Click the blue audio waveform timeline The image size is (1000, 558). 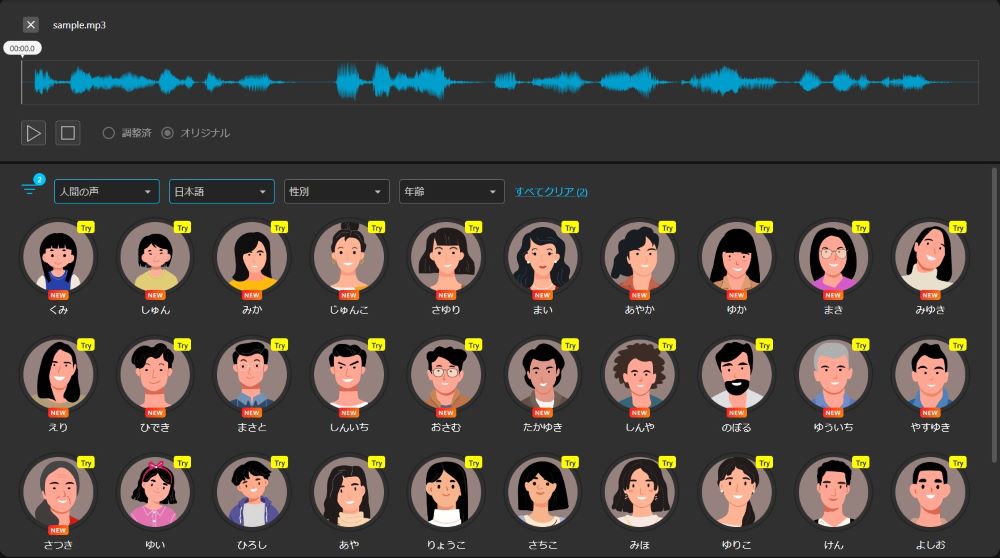coord(500,82)
